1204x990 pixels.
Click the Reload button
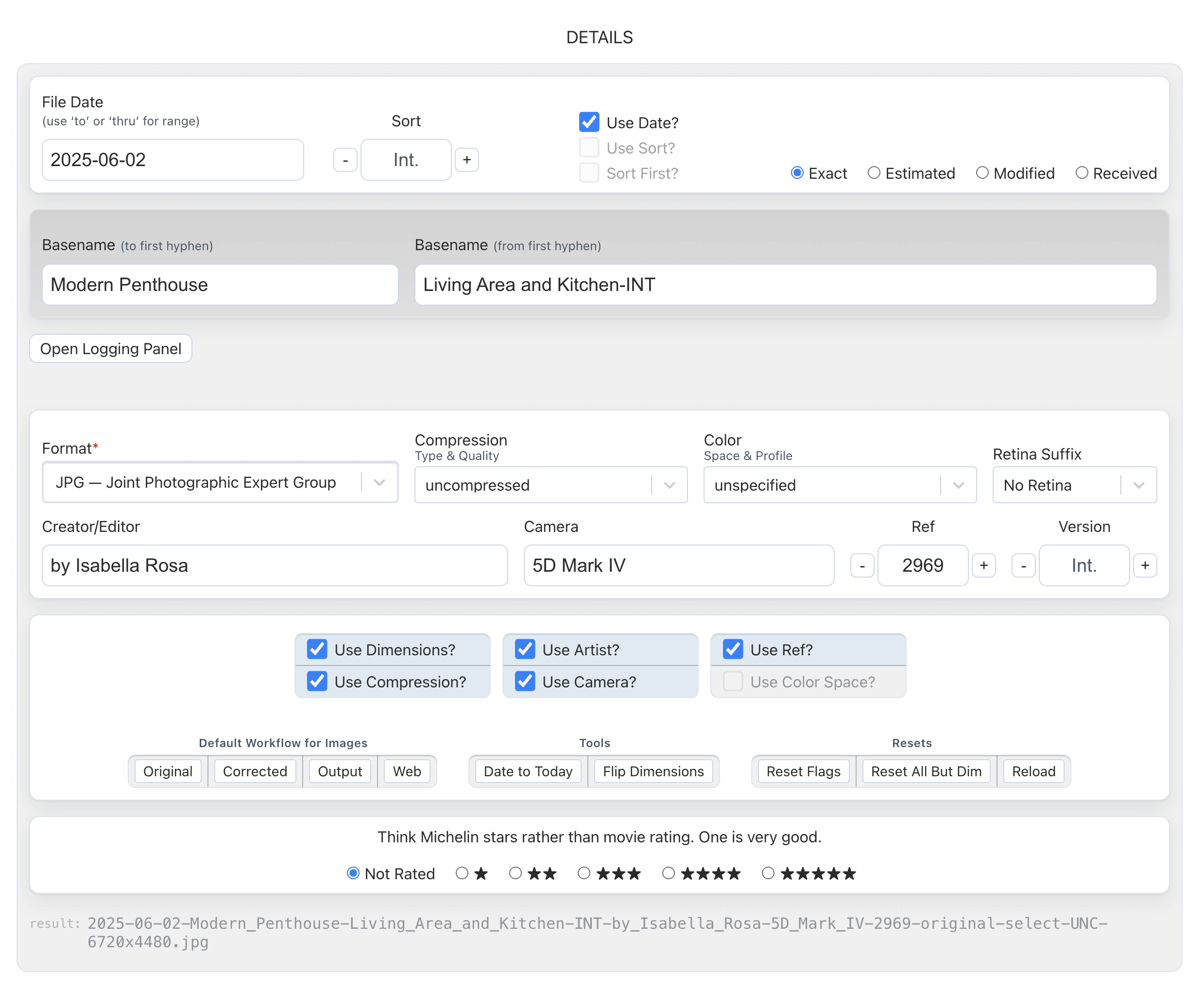tap(1033, 771)
